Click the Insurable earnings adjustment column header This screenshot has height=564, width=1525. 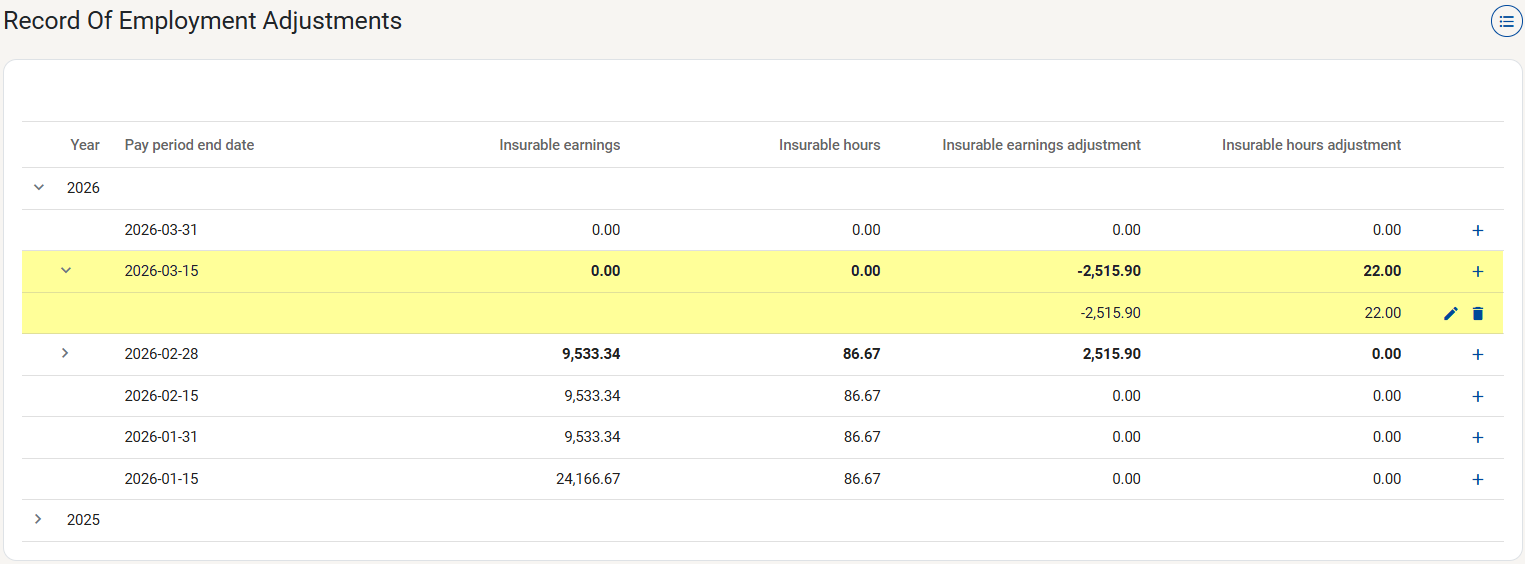point(1040,145)
